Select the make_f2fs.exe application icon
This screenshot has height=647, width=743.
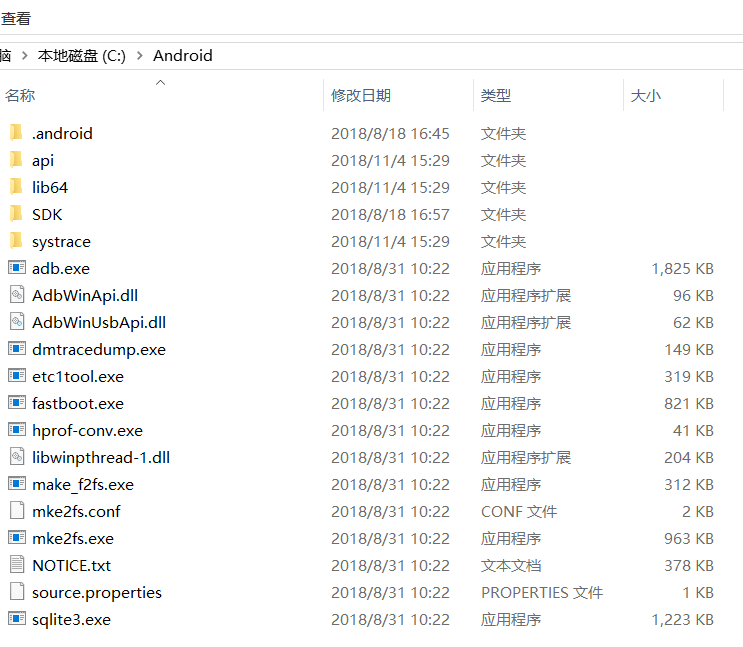click(x=17, y=484)
